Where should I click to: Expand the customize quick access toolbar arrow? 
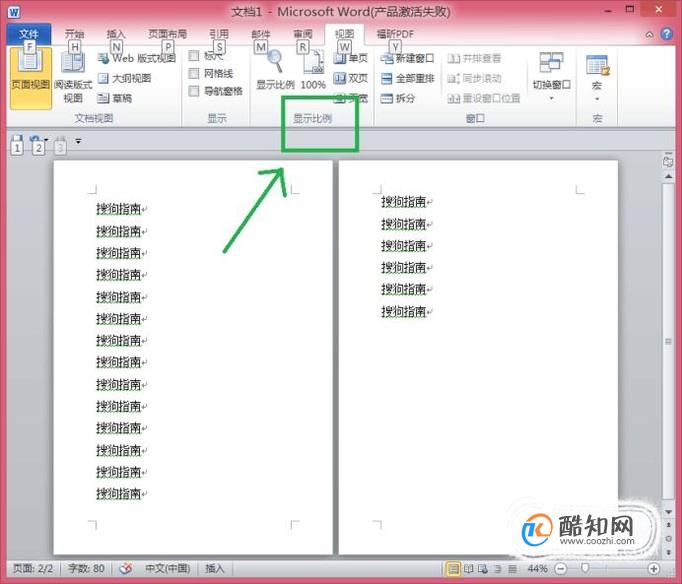click(x=78, y=141)
